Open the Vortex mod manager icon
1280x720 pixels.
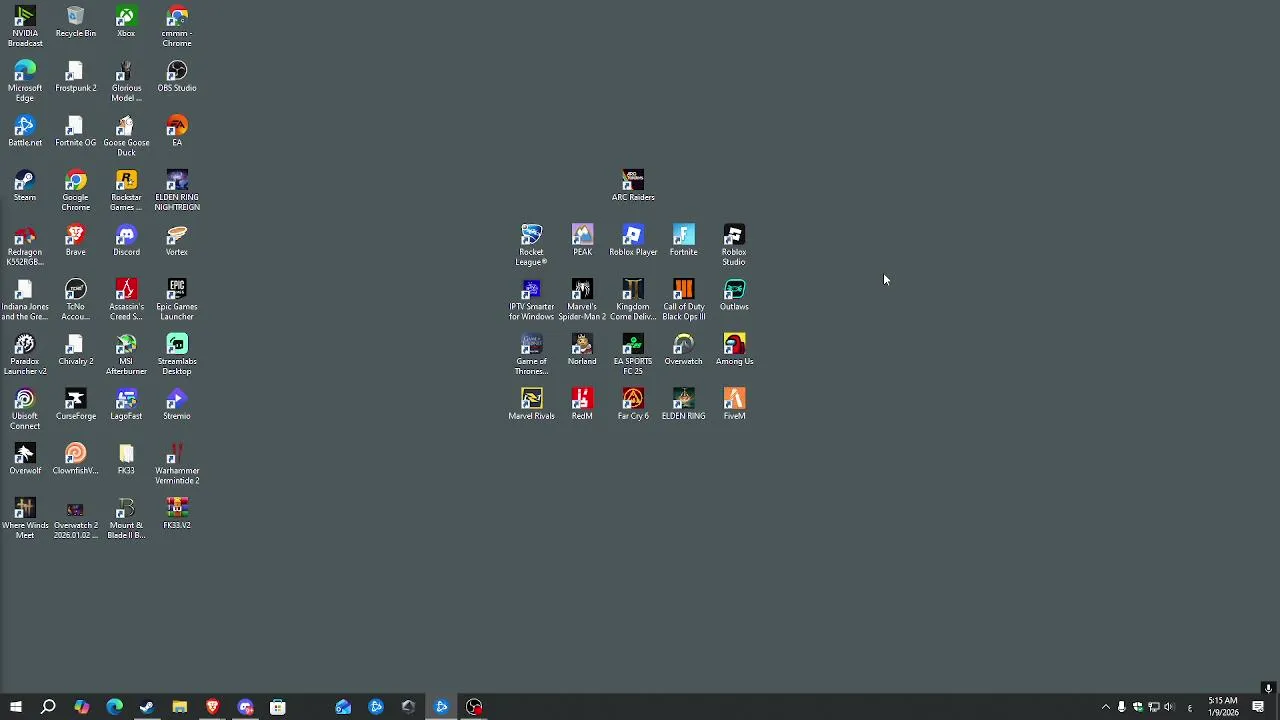[x=177, y=241]
